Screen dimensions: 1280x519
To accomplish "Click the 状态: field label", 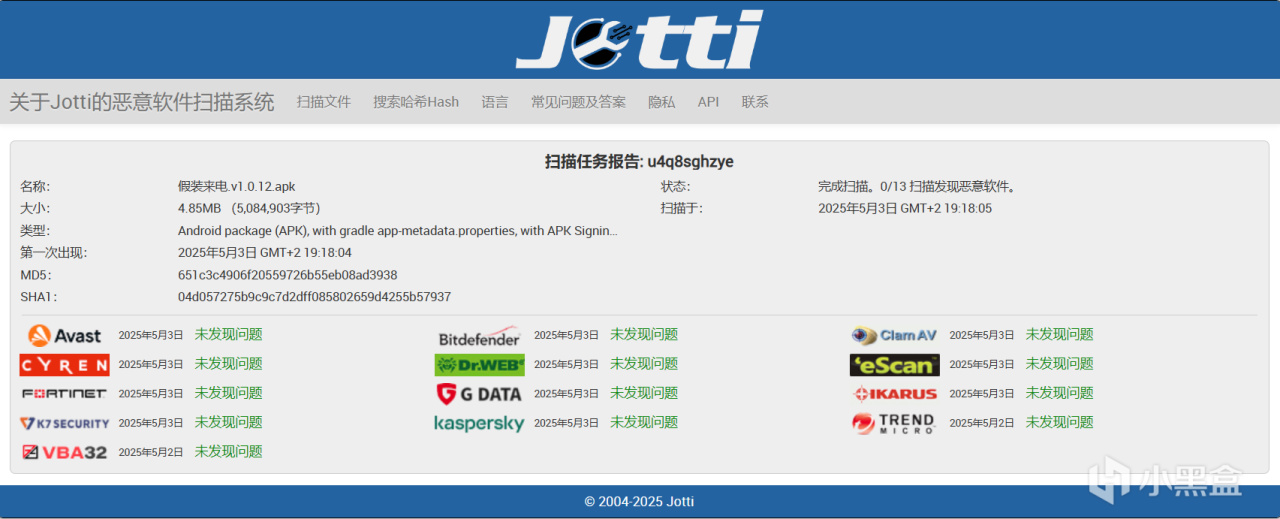I will tap(675, 186).
